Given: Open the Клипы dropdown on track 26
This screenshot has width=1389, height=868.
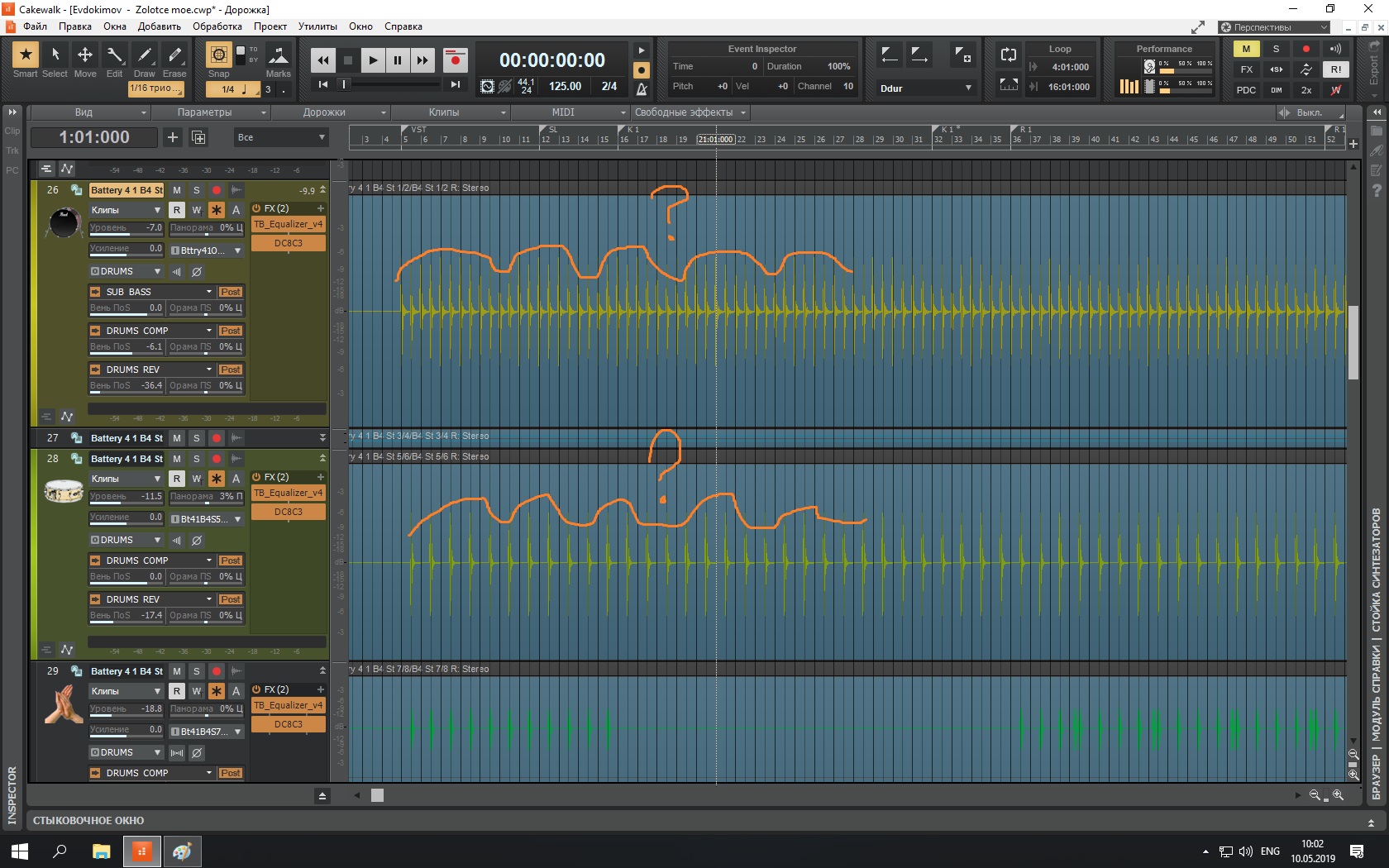Looking at the screenshot, I should tap(126, 210).
